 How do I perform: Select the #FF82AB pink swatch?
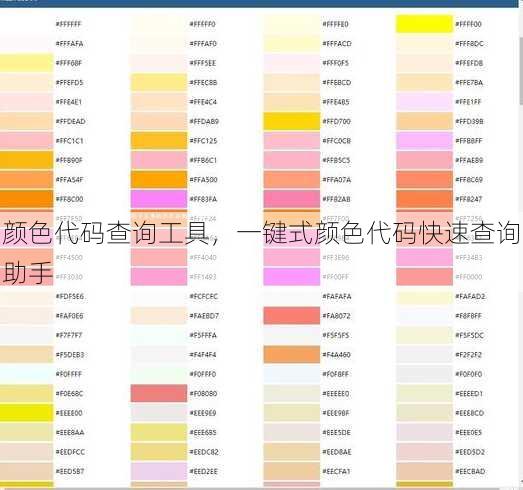pos(292,199)
